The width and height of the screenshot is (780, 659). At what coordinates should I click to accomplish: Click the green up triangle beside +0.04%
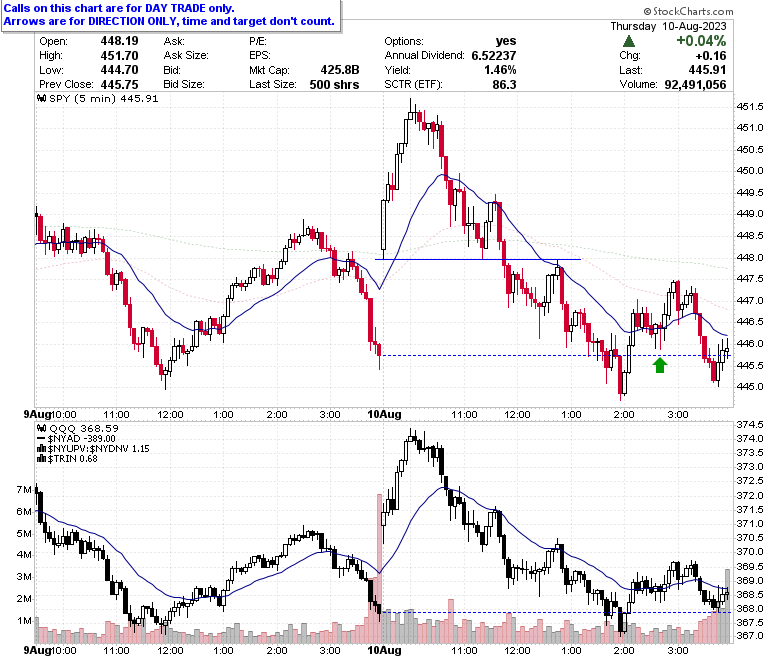(x=629, y=41)
